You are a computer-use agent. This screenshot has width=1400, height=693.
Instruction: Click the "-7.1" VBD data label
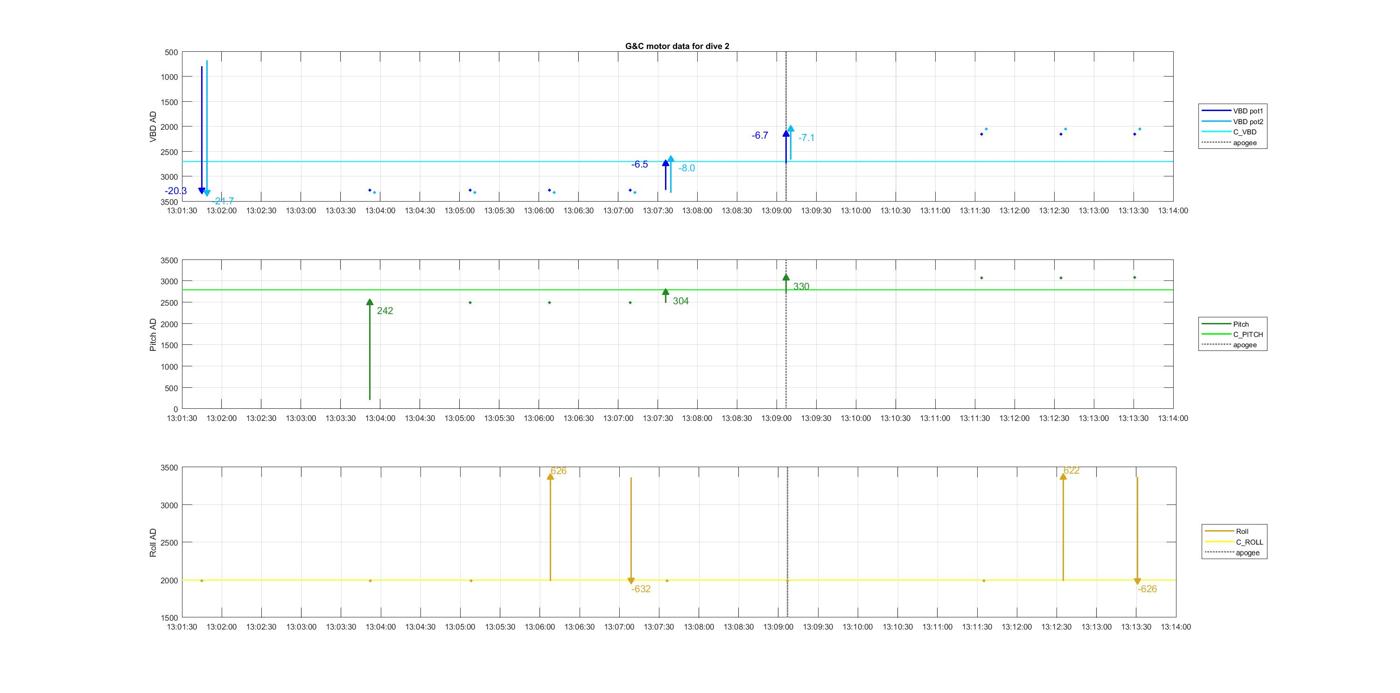tap(806, 138)
